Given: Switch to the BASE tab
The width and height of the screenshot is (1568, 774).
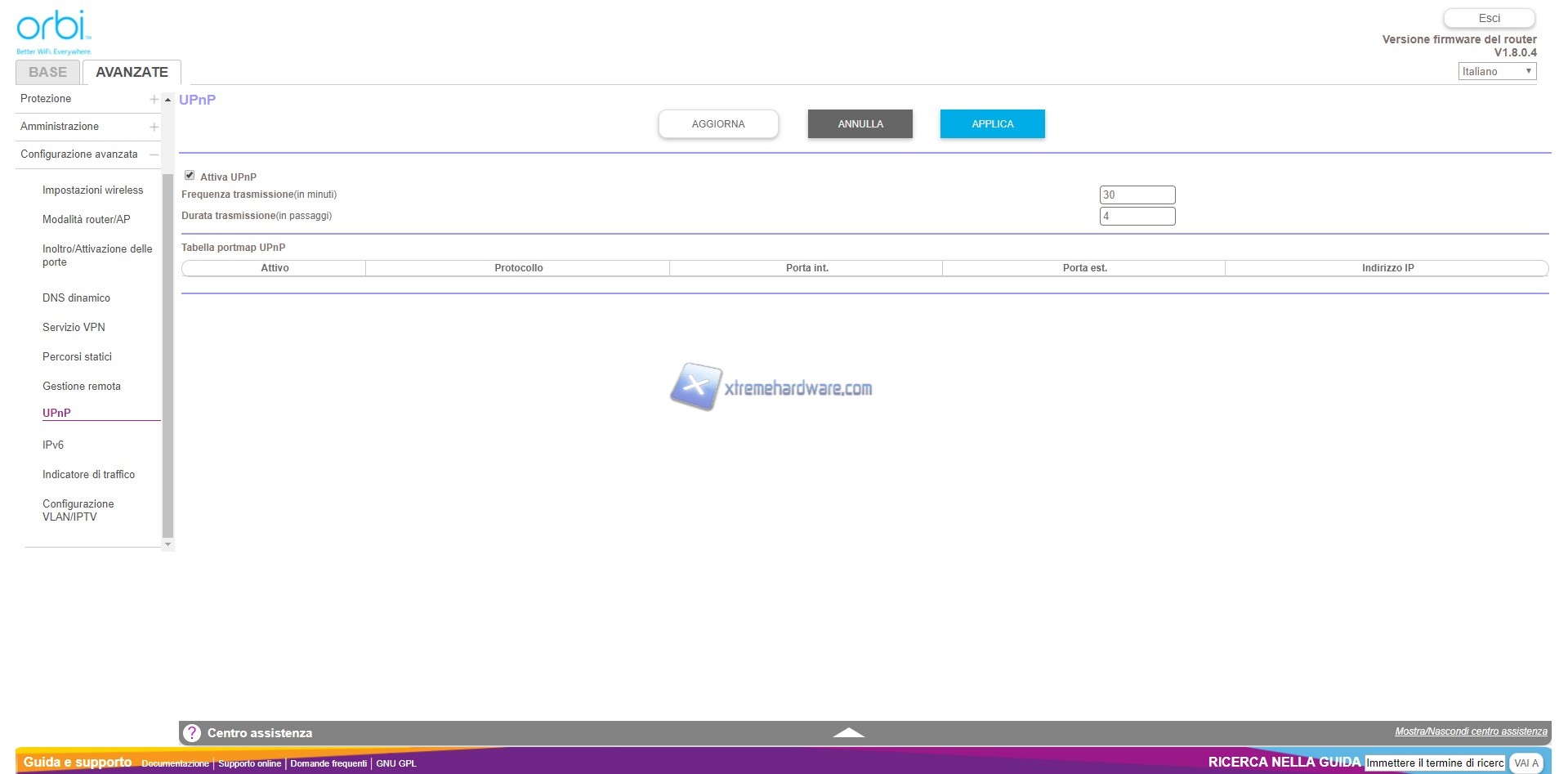Looking at the screenshot, I should point(48,72).
